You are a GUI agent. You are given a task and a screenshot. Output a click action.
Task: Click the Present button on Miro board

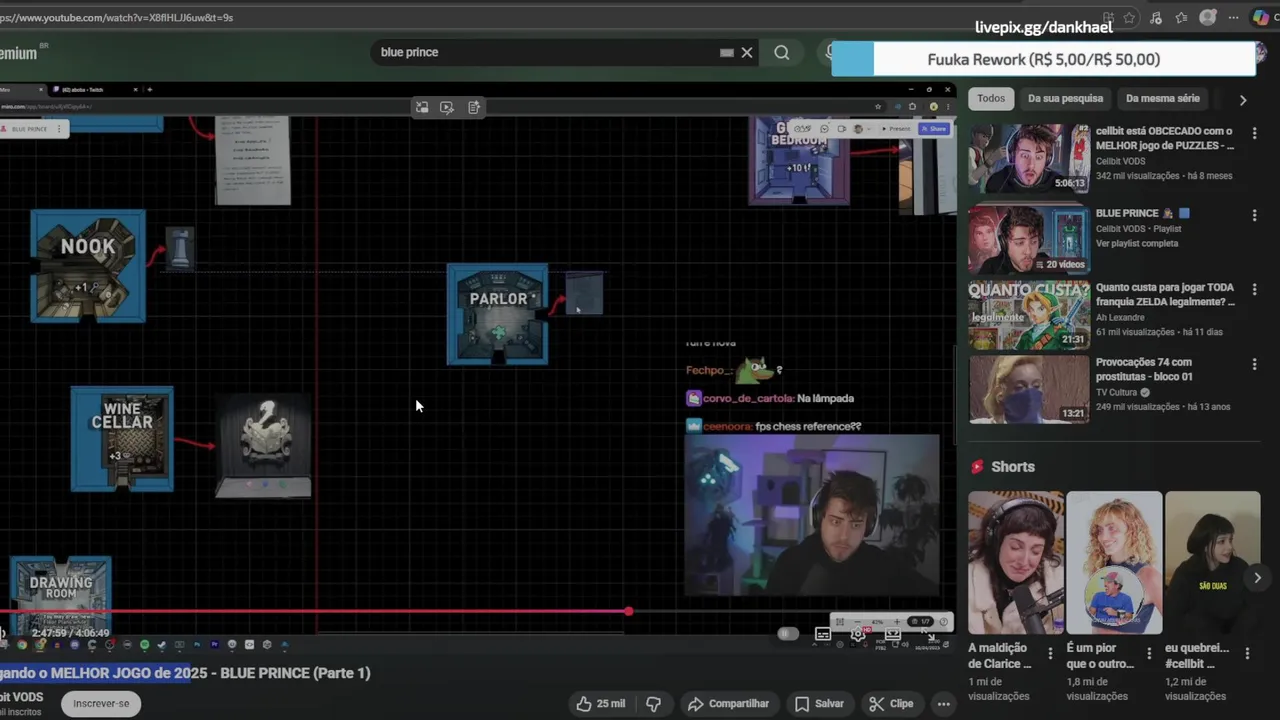[895, 129]
